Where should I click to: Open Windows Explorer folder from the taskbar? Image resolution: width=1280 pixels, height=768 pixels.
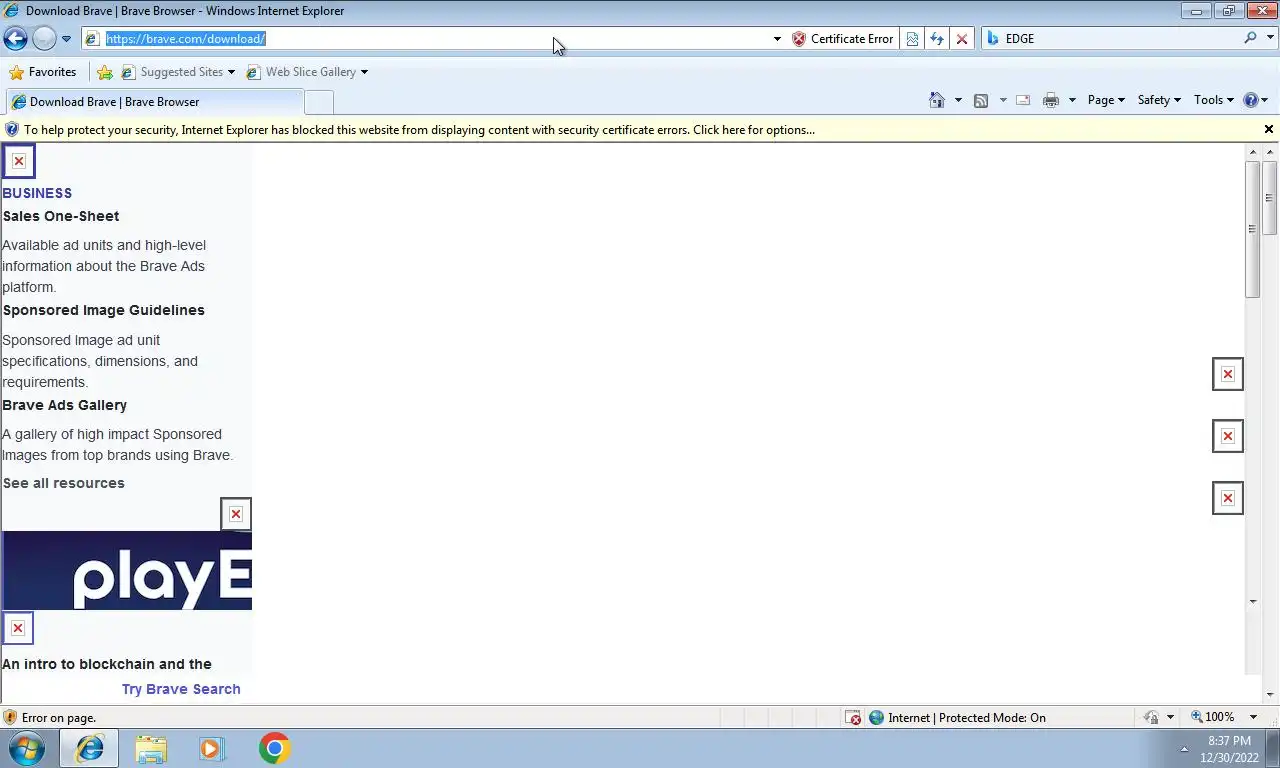point(151,748)
